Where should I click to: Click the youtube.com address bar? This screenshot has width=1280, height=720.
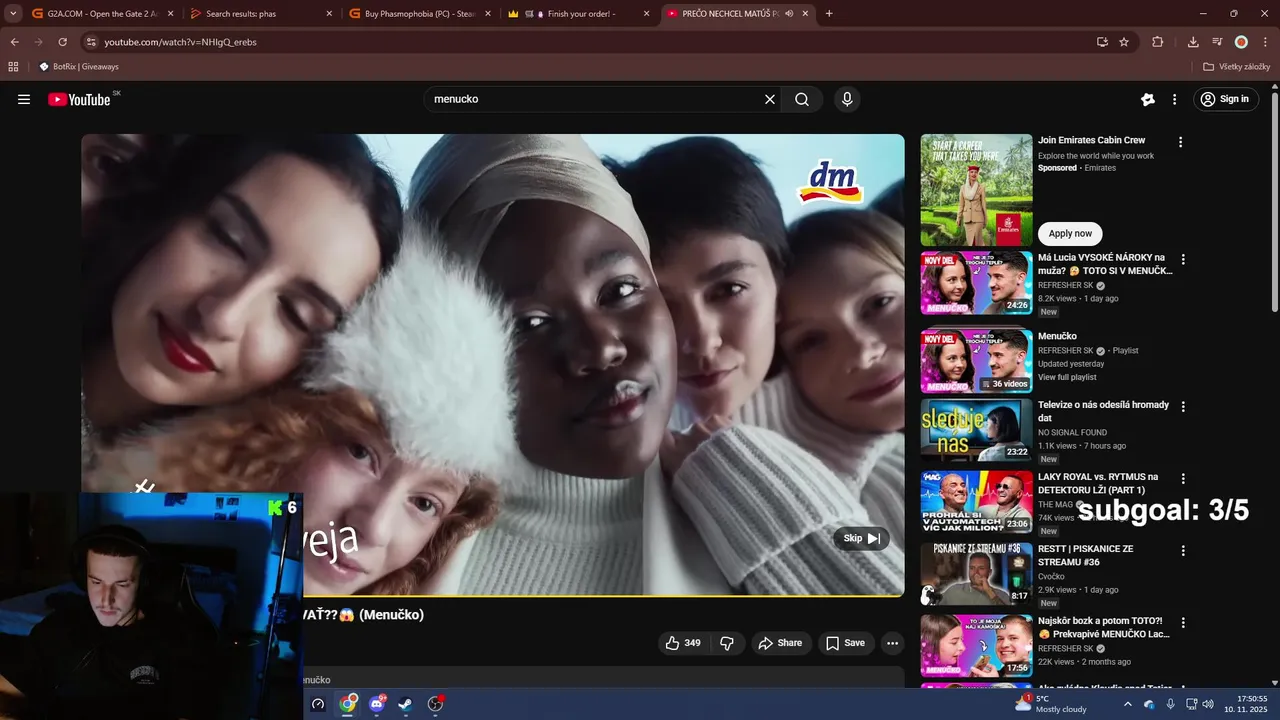590,42
